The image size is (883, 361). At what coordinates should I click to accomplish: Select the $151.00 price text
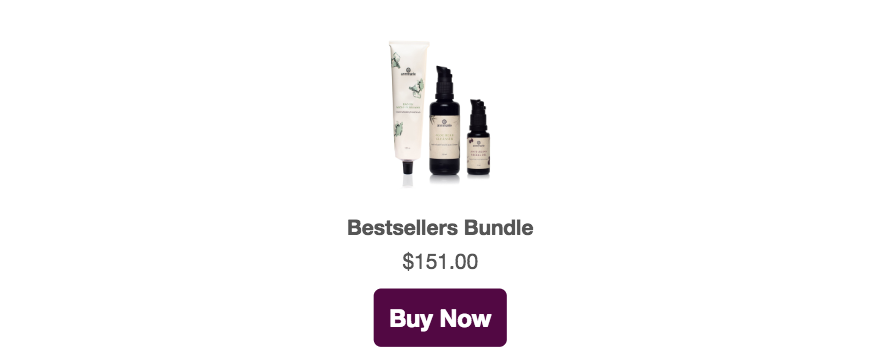tap(440, 262)
